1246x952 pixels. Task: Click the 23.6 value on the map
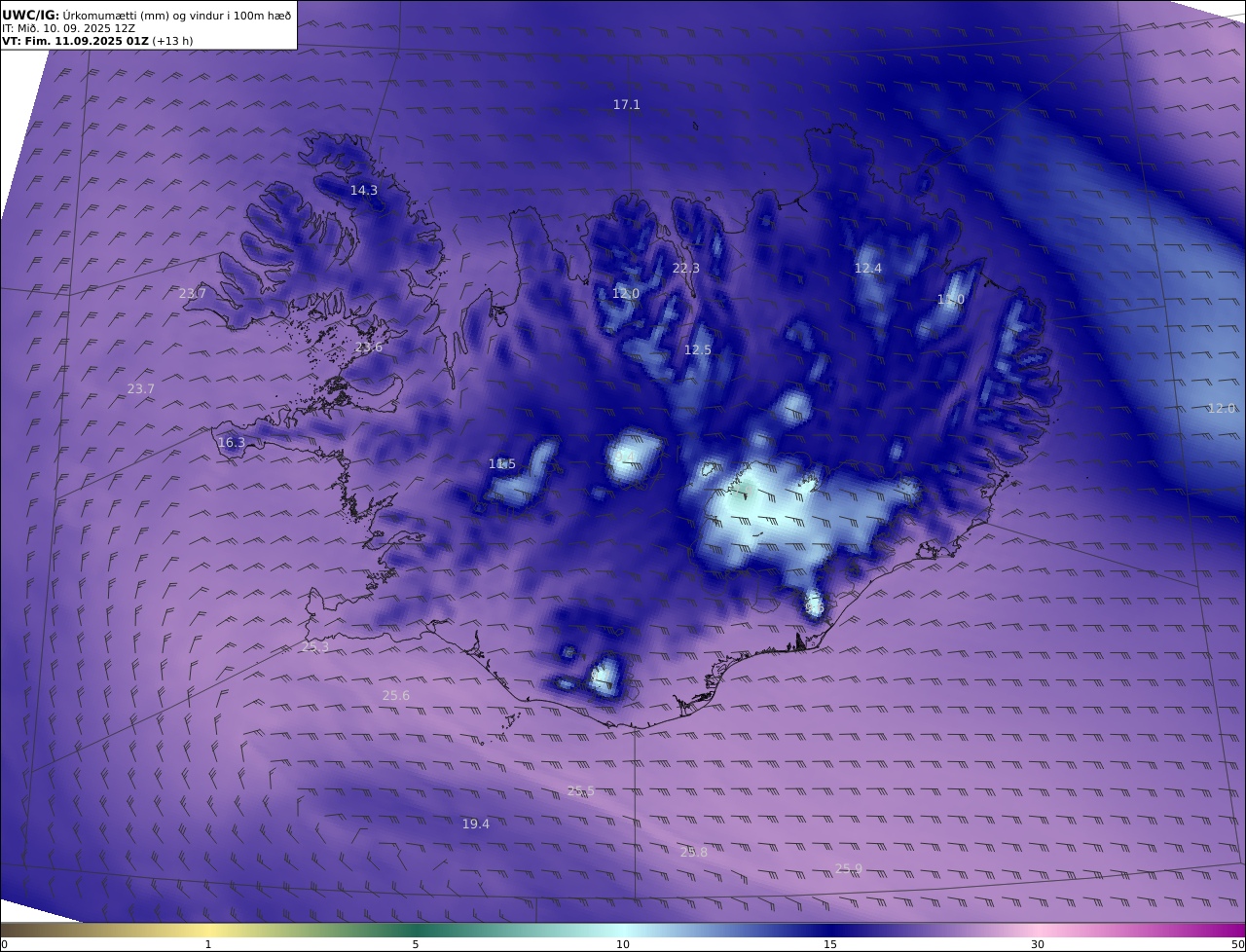(x=369, y=347)
